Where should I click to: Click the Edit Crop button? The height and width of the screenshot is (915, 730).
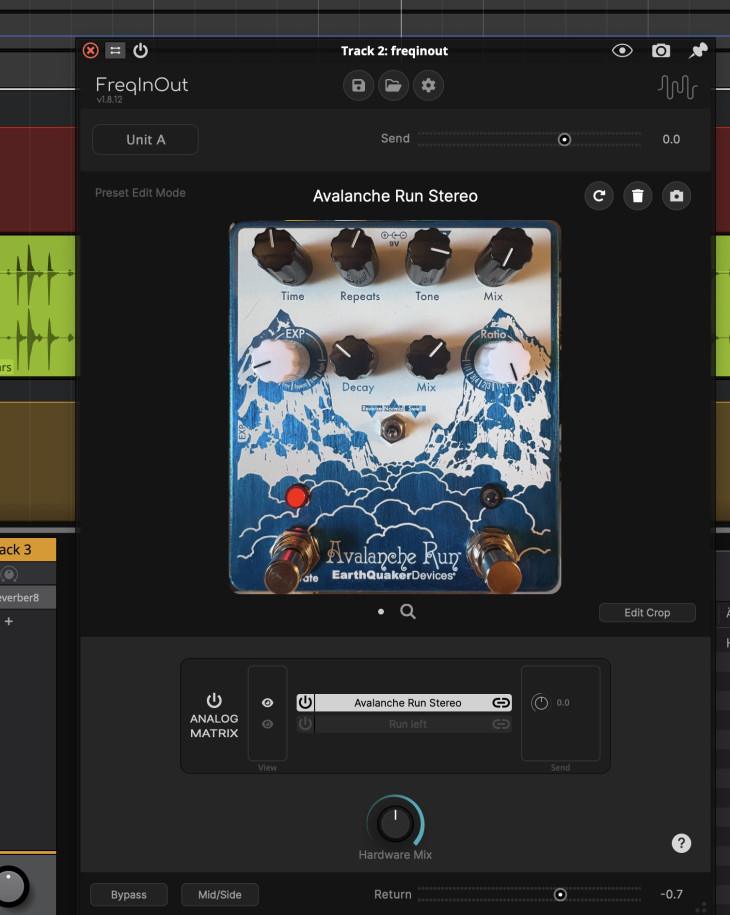click(x=647, y=613)
